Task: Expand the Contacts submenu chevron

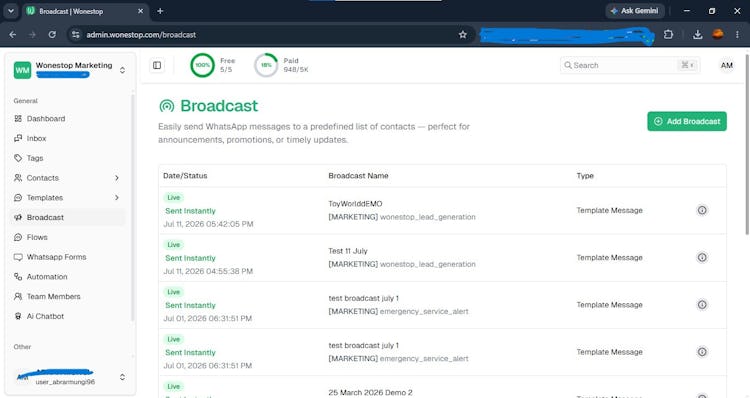Action: click(x=117, y=178)
